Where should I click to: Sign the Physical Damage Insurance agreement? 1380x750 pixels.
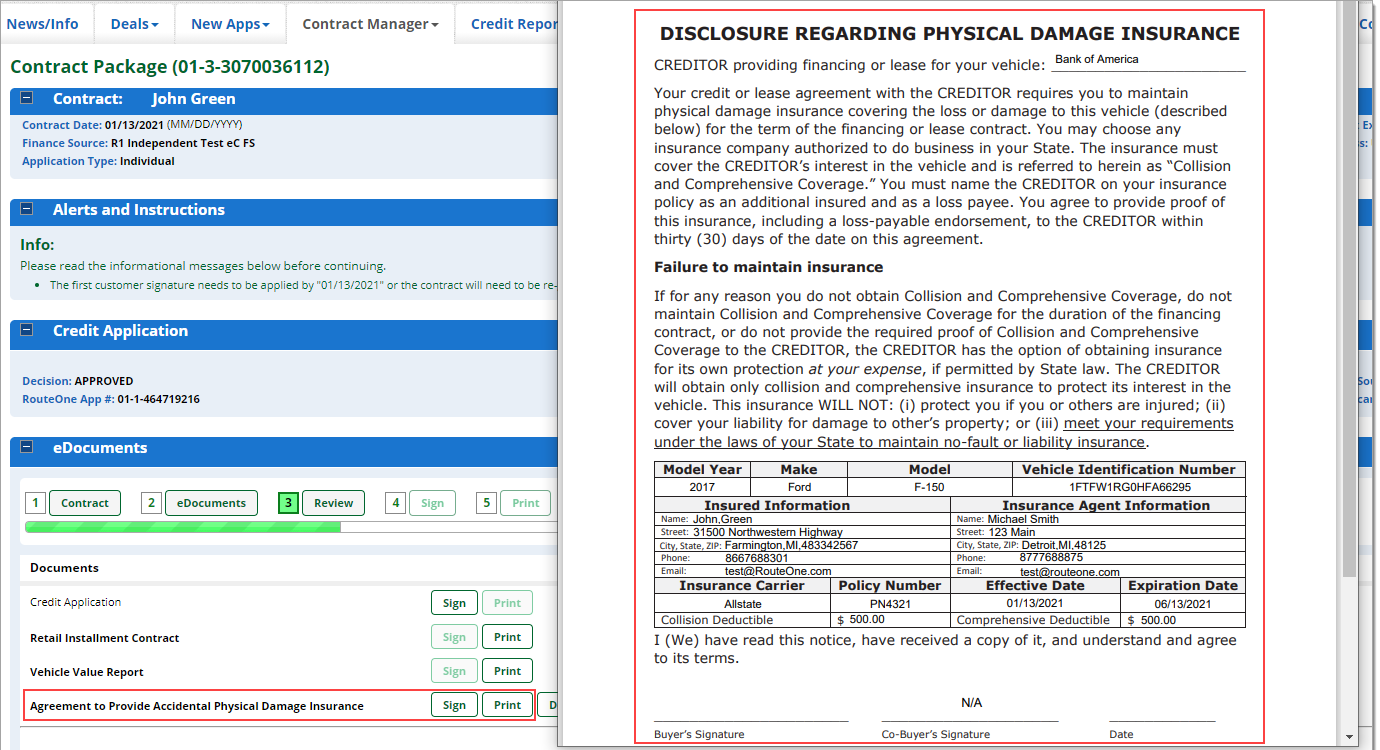454,705
